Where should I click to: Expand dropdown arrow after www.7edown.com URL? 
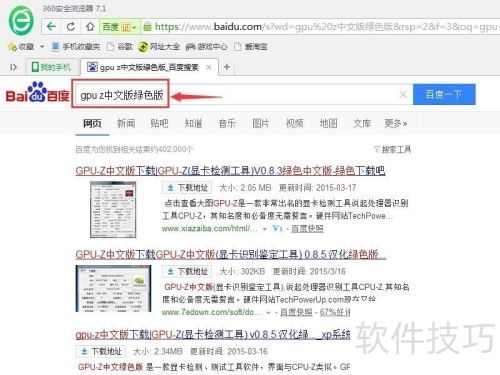coord(269,313)
